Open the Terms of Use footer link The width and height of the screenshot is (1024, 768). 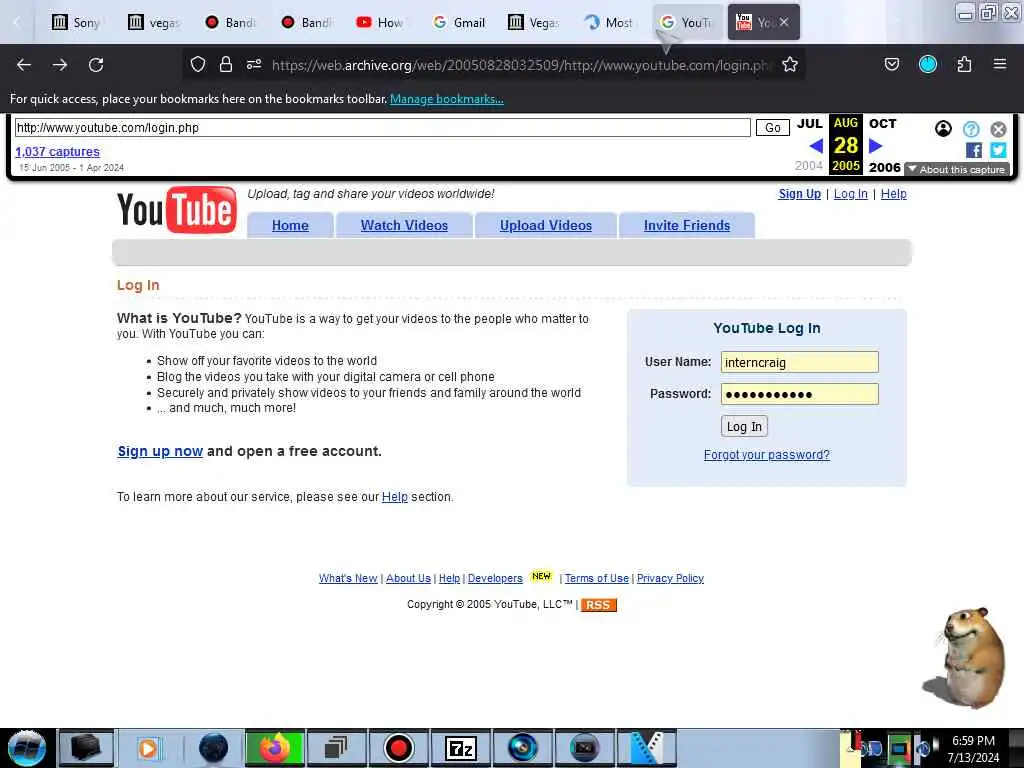(x=597, y=579)
